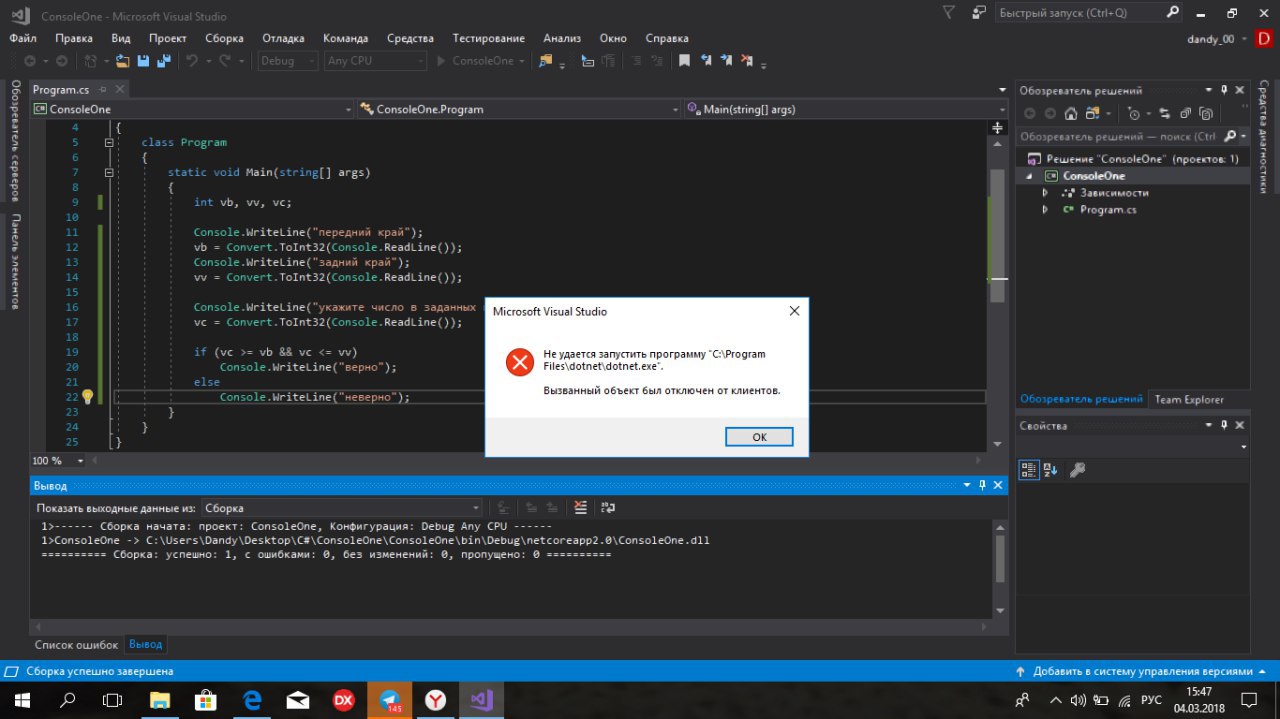Open the 100 % editor zoom dropdown
Image resolution: width=1280 pixels, height=719 pixels.
pyautogui.click(x=59, y=461)
